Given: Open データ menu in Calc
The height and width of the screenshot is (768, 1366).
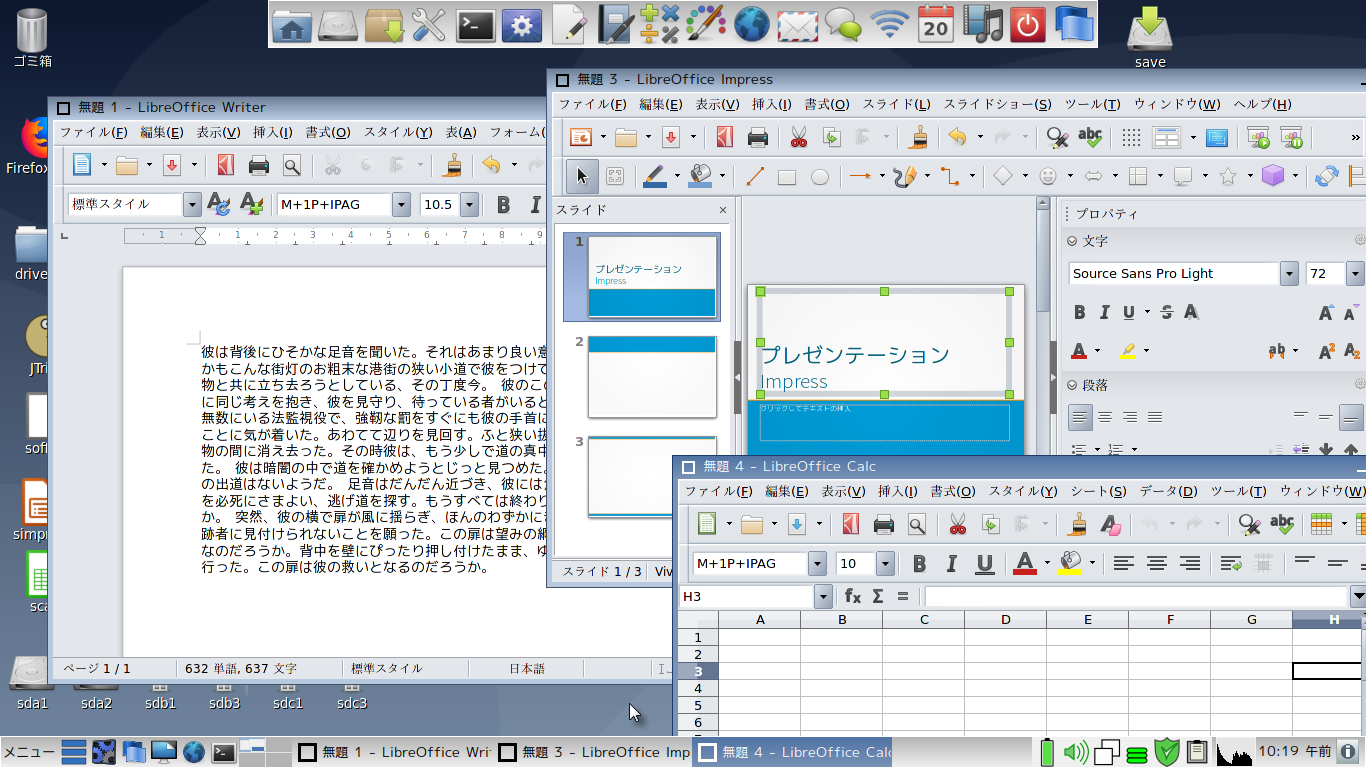Looking at the screenshot, I should [x=1168, y=491].
